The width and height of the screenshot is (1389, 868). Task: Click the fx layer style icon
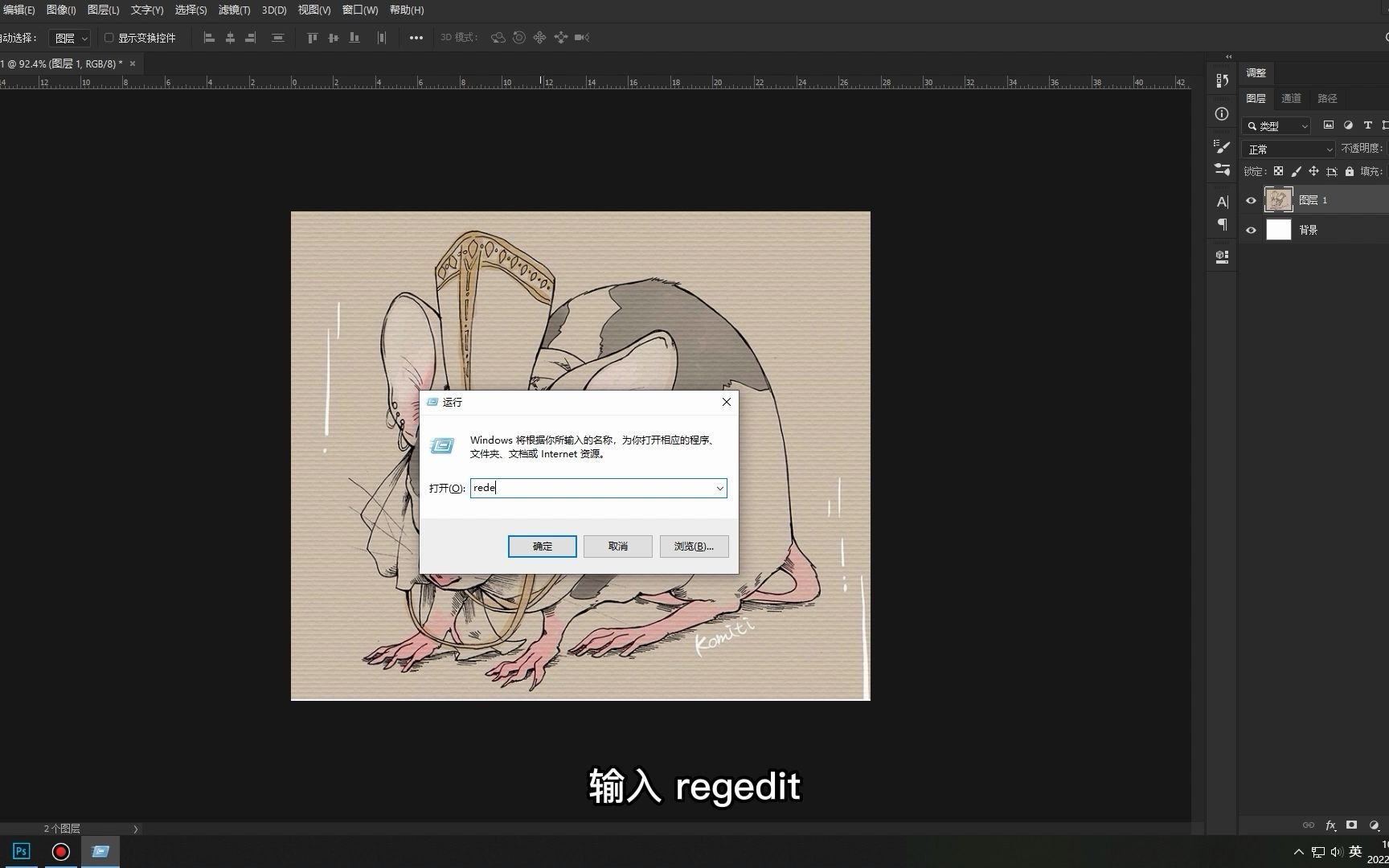coord(1330,825)
